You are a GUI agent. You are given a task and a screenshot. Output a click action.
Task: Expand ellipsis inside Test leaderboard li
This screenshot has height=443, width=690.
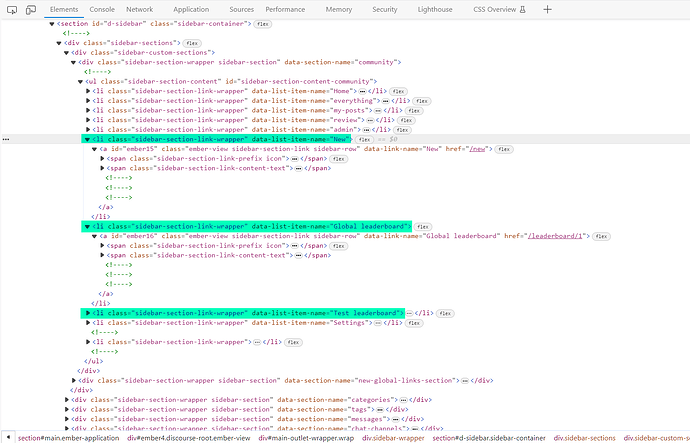409,313
